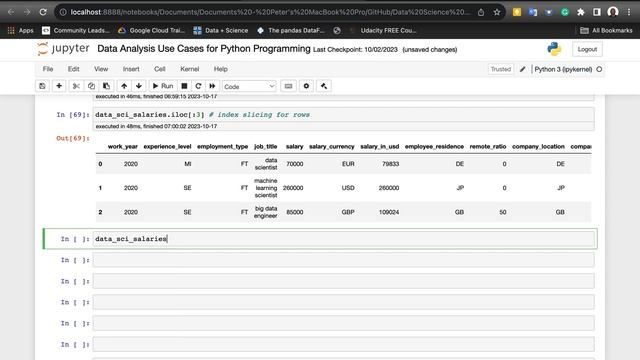This screenshot has width=640, height=360.
Task: Click the browser address bar
Action: tap(269, 12)
